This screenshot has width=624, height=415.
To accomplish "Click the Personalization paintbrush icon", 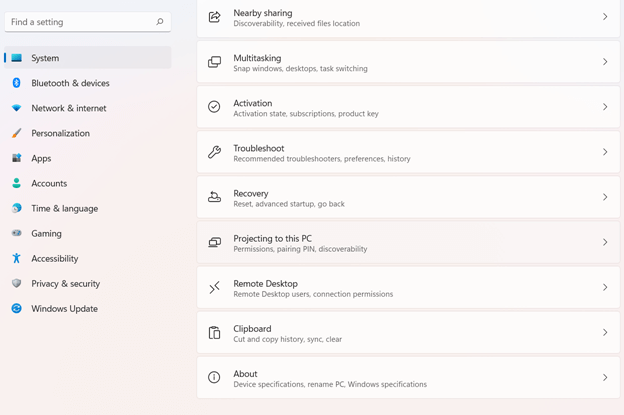I will coord(16,133).
